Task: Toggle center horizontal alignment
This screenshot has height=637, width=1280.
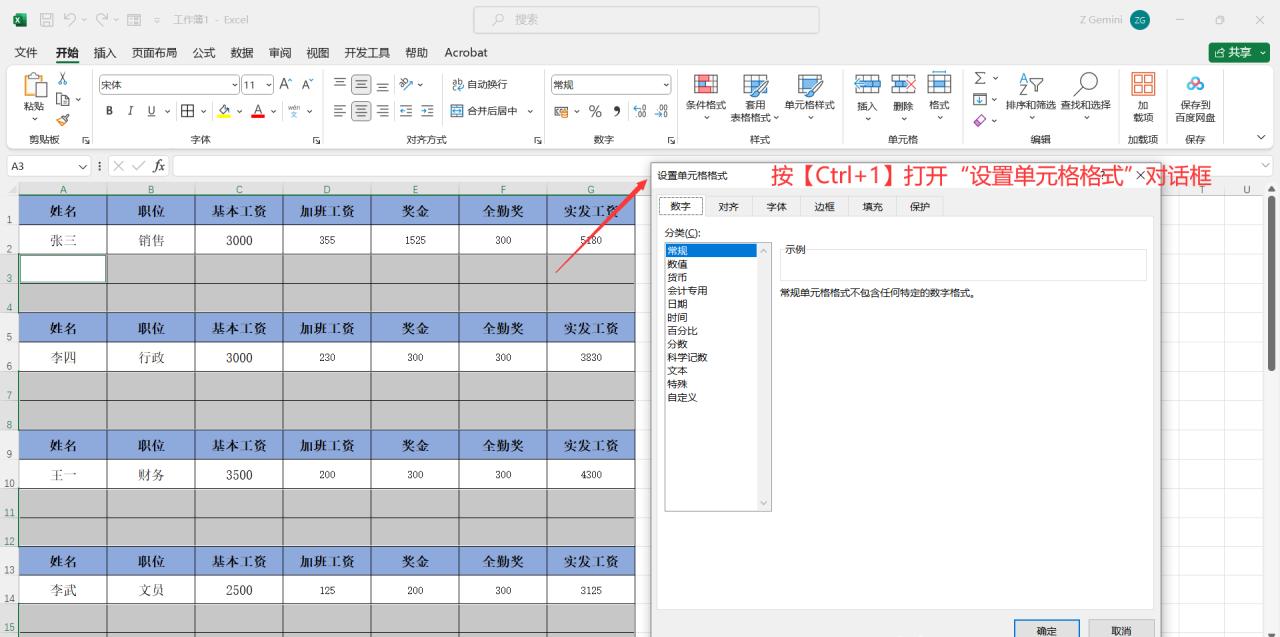Action: click(361, 111)
